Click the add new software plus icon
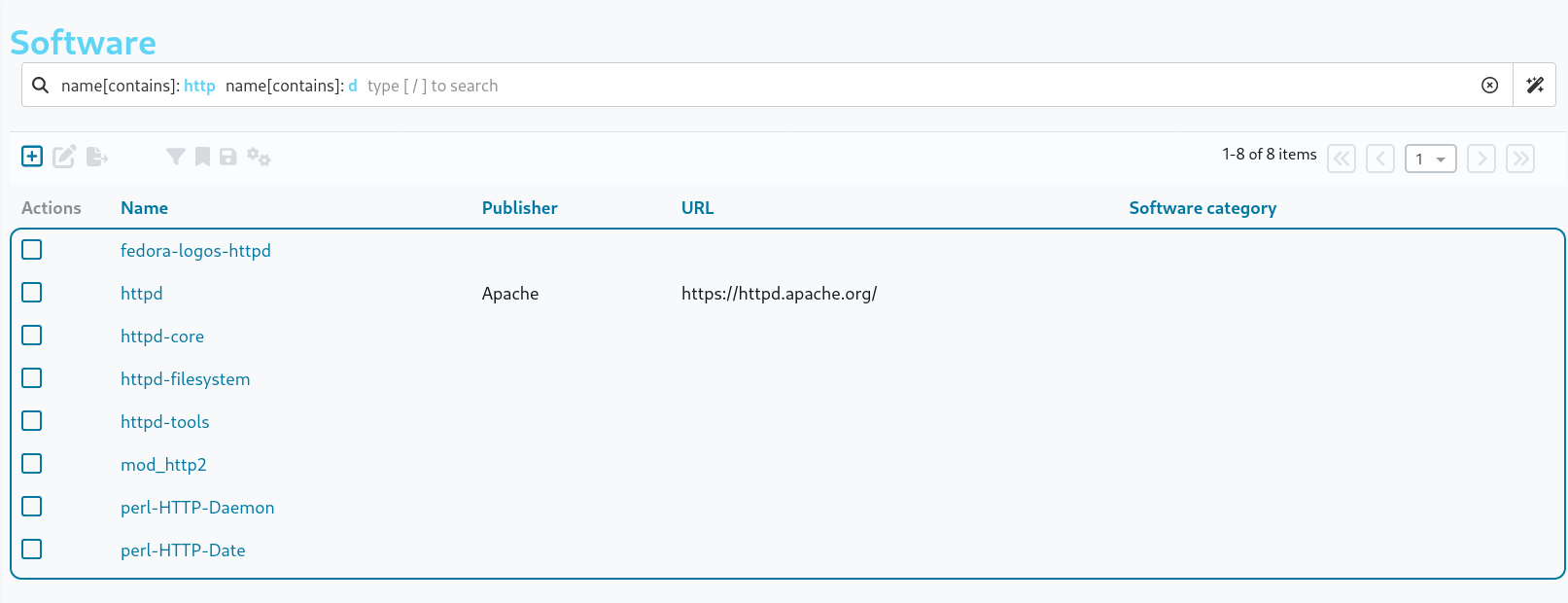The height and width of the screenshot is (603, 1568). [x=32, y=157]
